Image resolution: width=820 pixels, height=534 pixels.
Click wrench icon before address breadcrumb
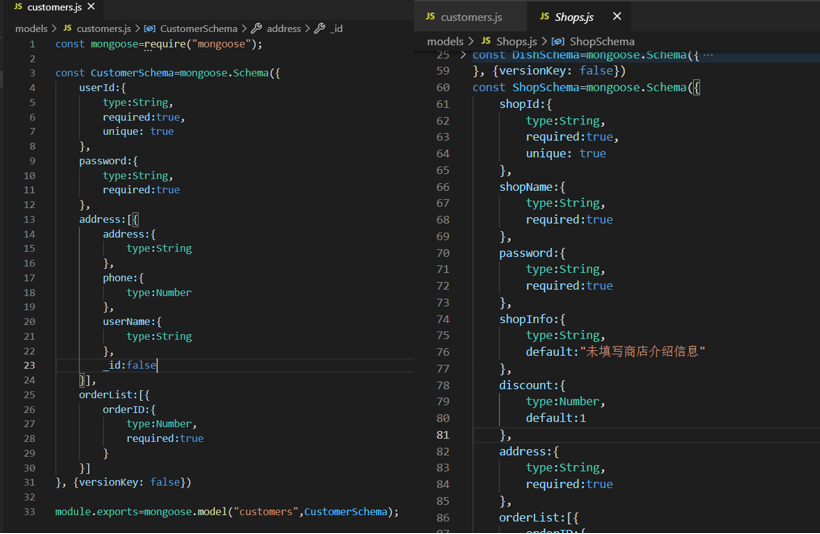coord(256,28)
